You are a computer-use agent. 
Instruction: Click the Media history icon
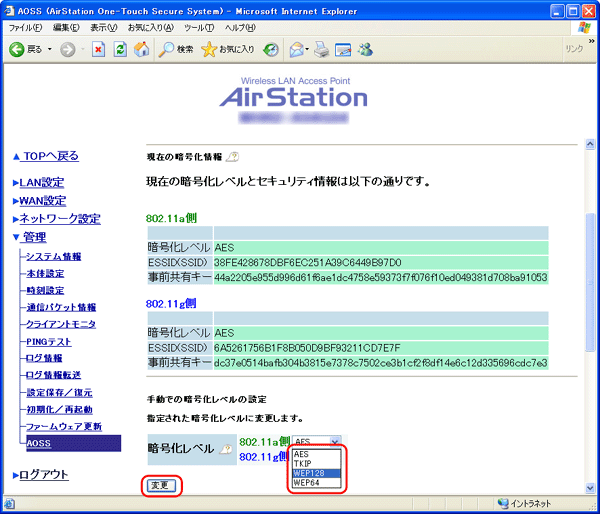271,49
